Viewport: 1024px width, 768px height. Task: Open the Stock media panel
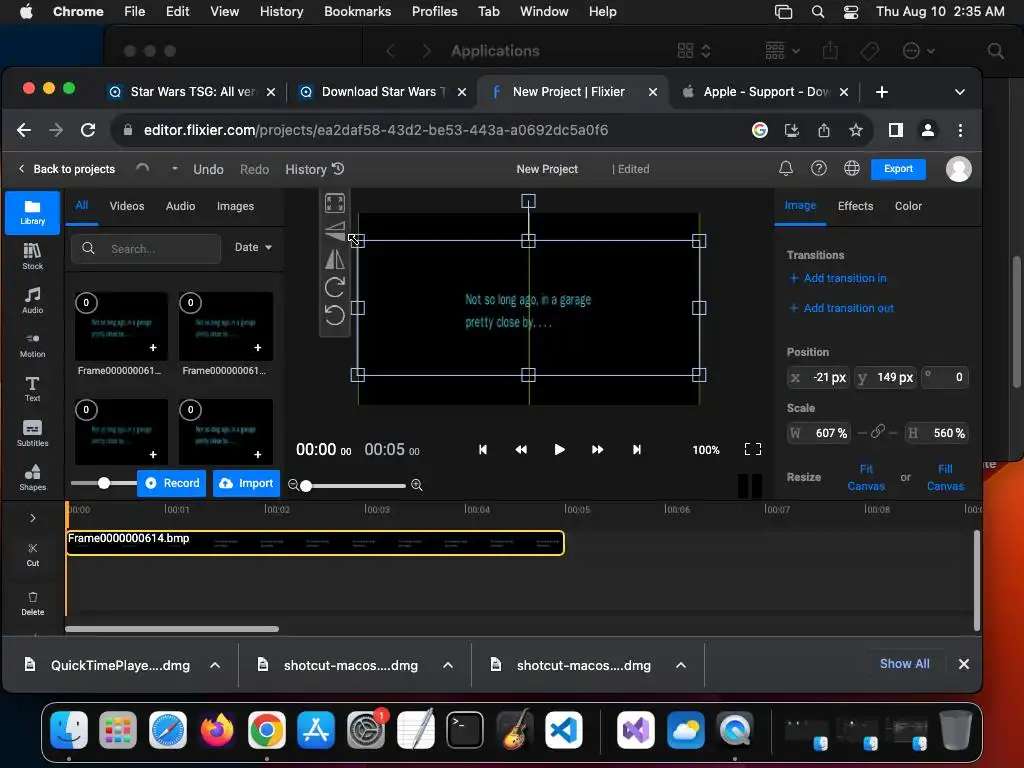pyautogui.click(x=32, y=257)
